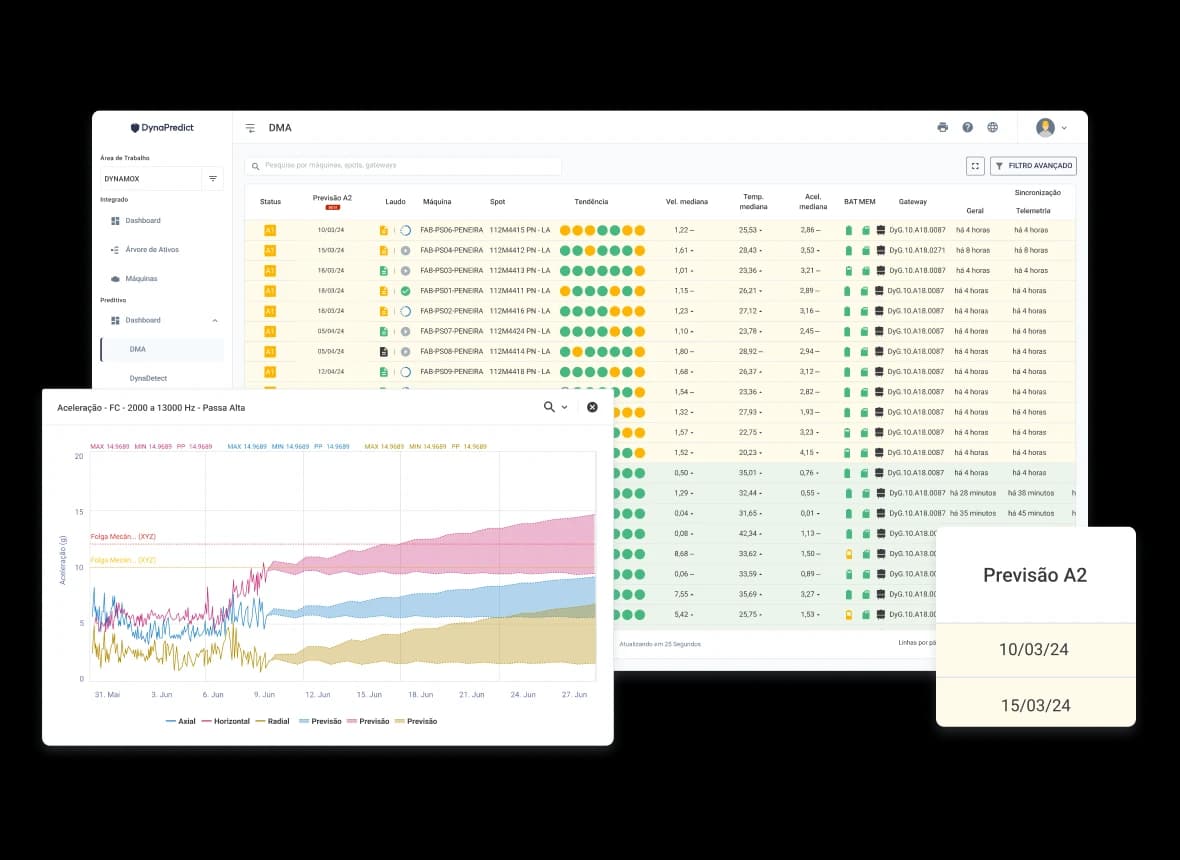The height and width of the screenshot is (860, 1180).
Task: Click the globe language icon
Action: (x=992, y=127)
